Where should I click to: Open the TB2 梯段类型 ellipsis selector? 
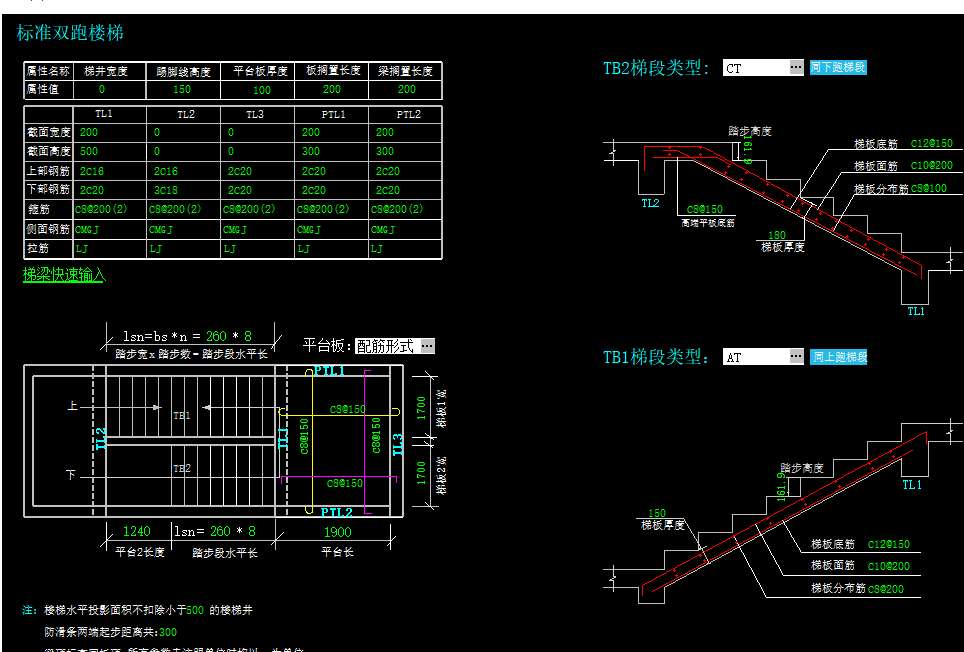click(796, 67)
